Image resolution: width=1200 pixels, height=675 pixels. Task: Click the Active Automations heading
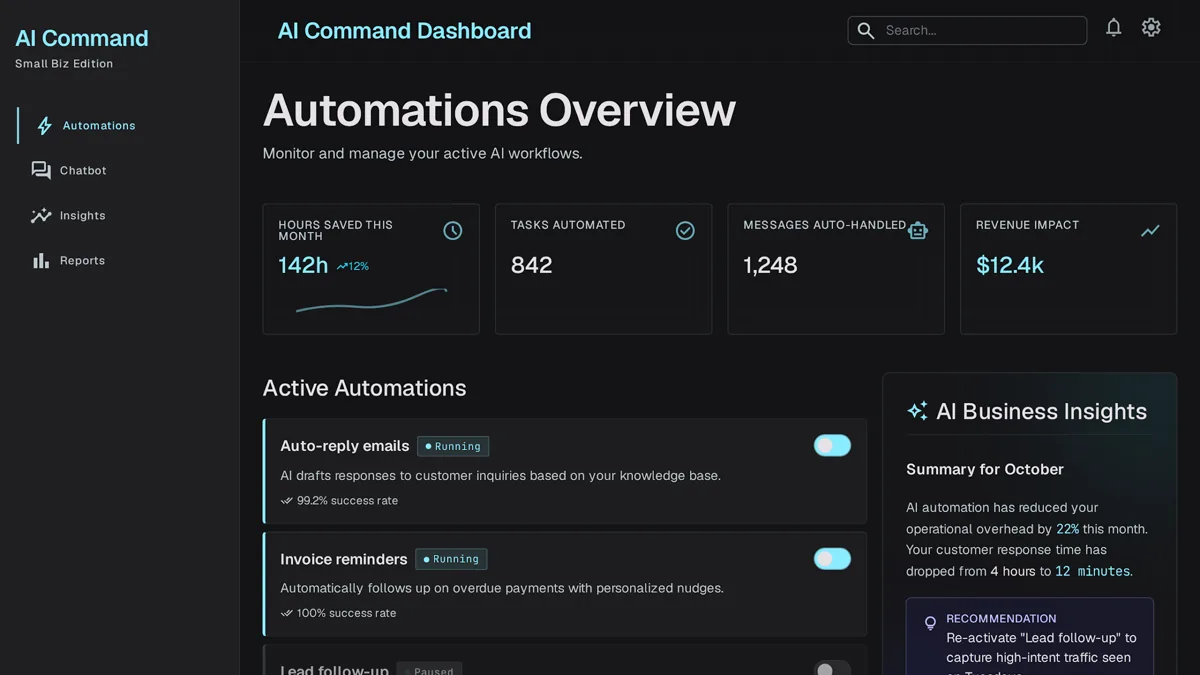(x=364, y=388)
